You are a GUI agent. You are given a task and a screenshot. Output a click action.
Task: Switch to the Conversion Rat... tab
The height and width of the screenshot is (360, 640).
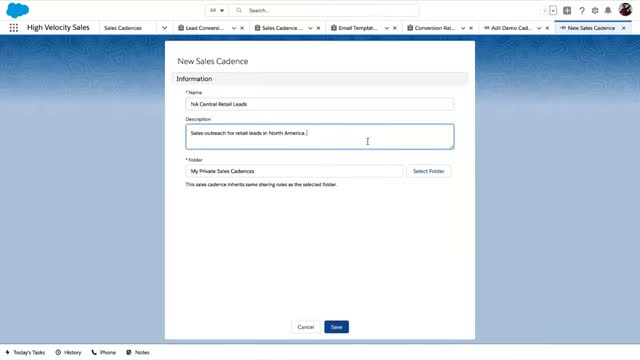pyautogui.click(x=435, y=28)
